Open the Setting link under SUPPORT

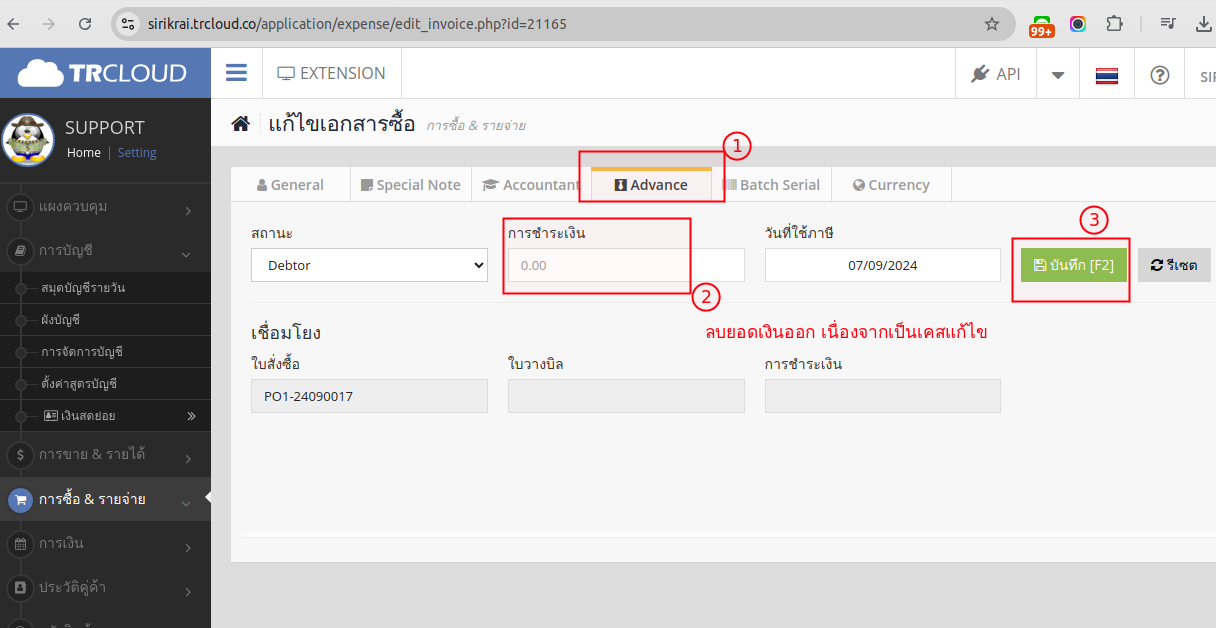137,153
